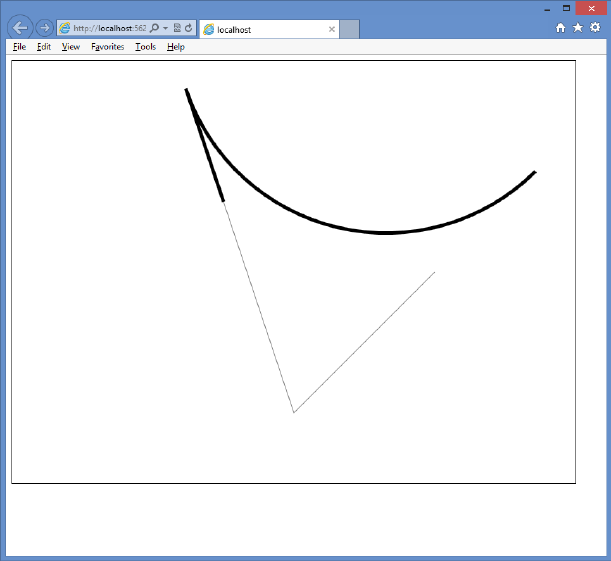
Task: Expand the address bar autocomplete dropdown arrow
Action: pos(165,28)
